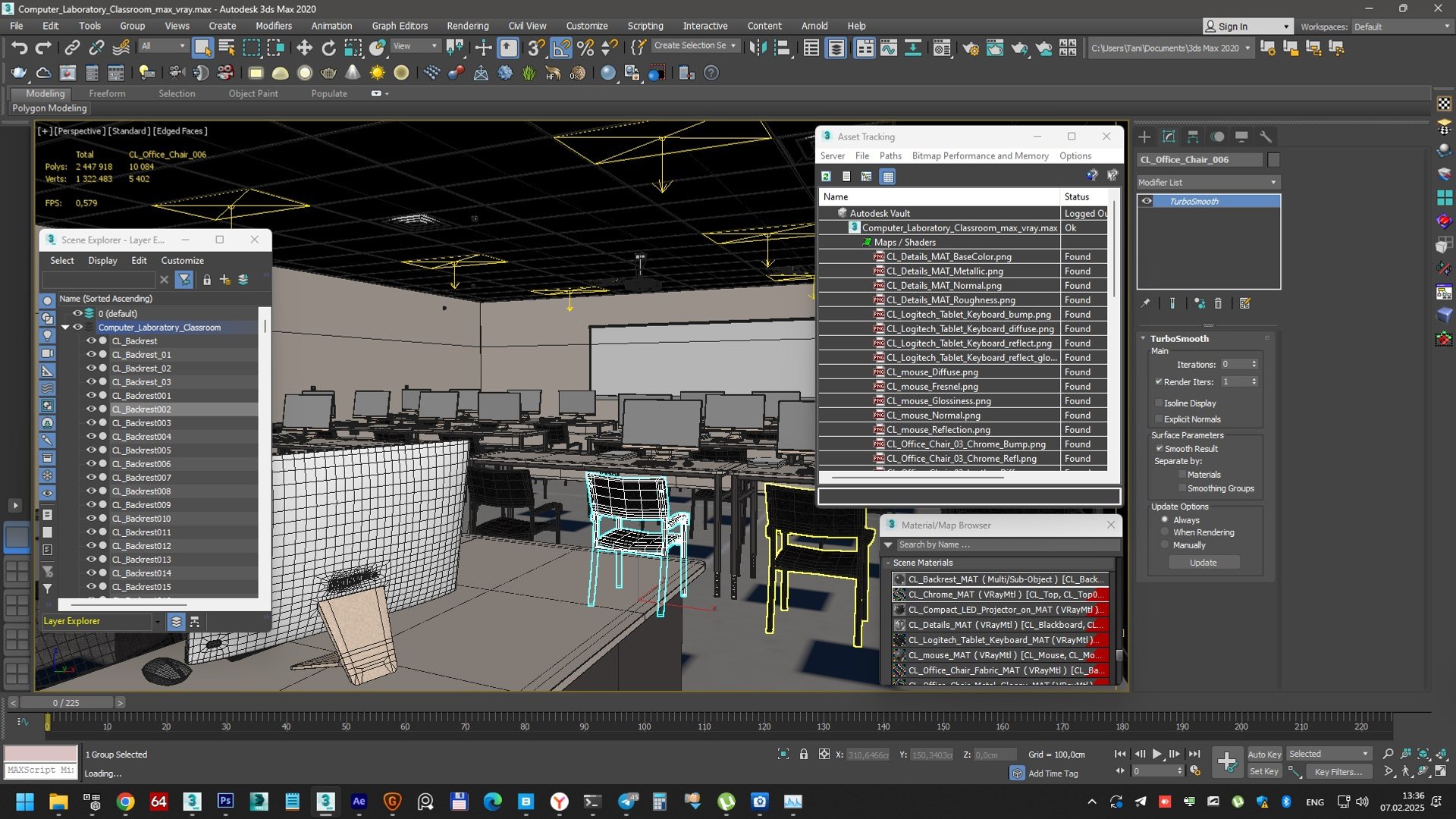
Task: Select the Manually update option
Action: point(1165,545)
